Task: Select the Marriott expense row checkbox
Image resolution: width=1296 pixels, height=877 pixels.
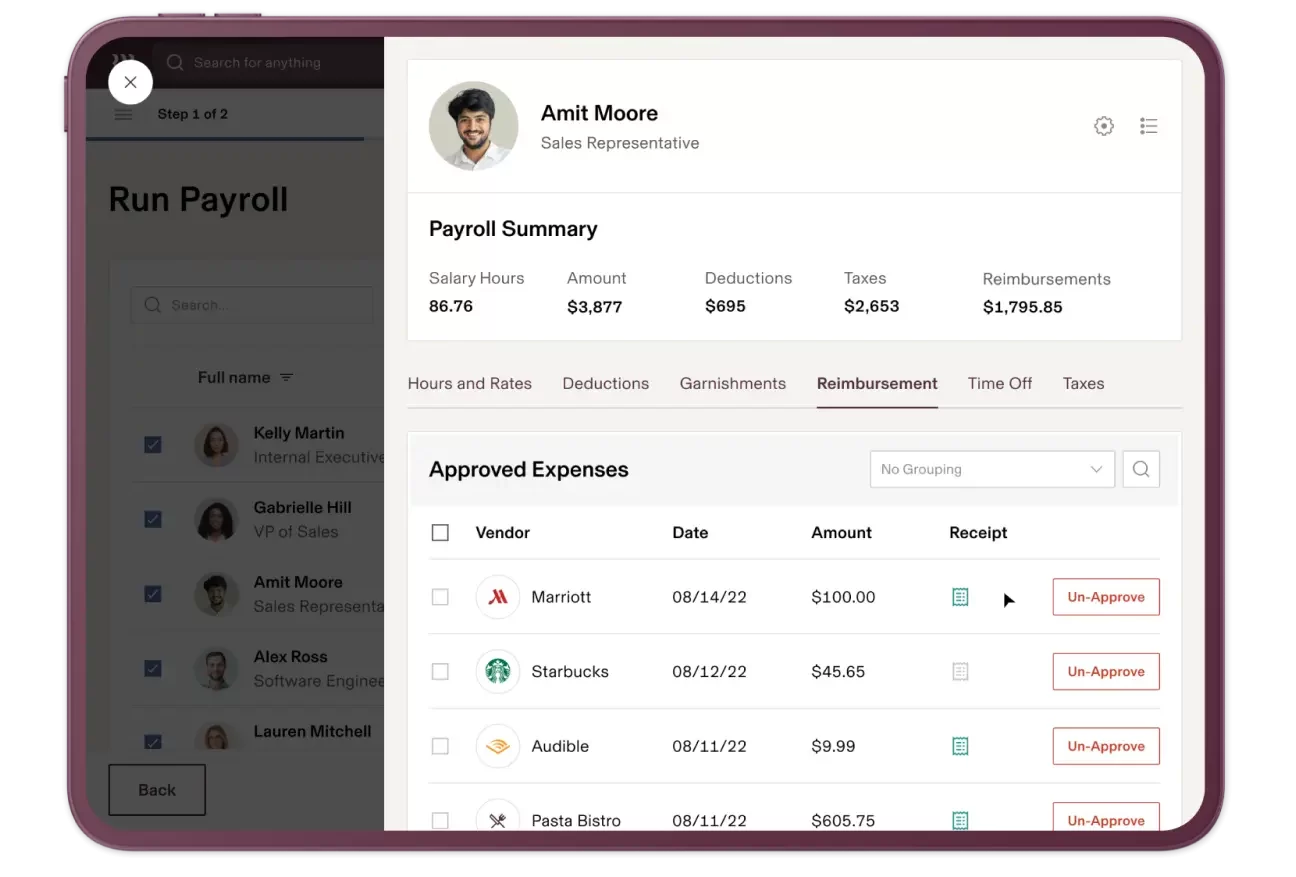Action: point(440,596)
